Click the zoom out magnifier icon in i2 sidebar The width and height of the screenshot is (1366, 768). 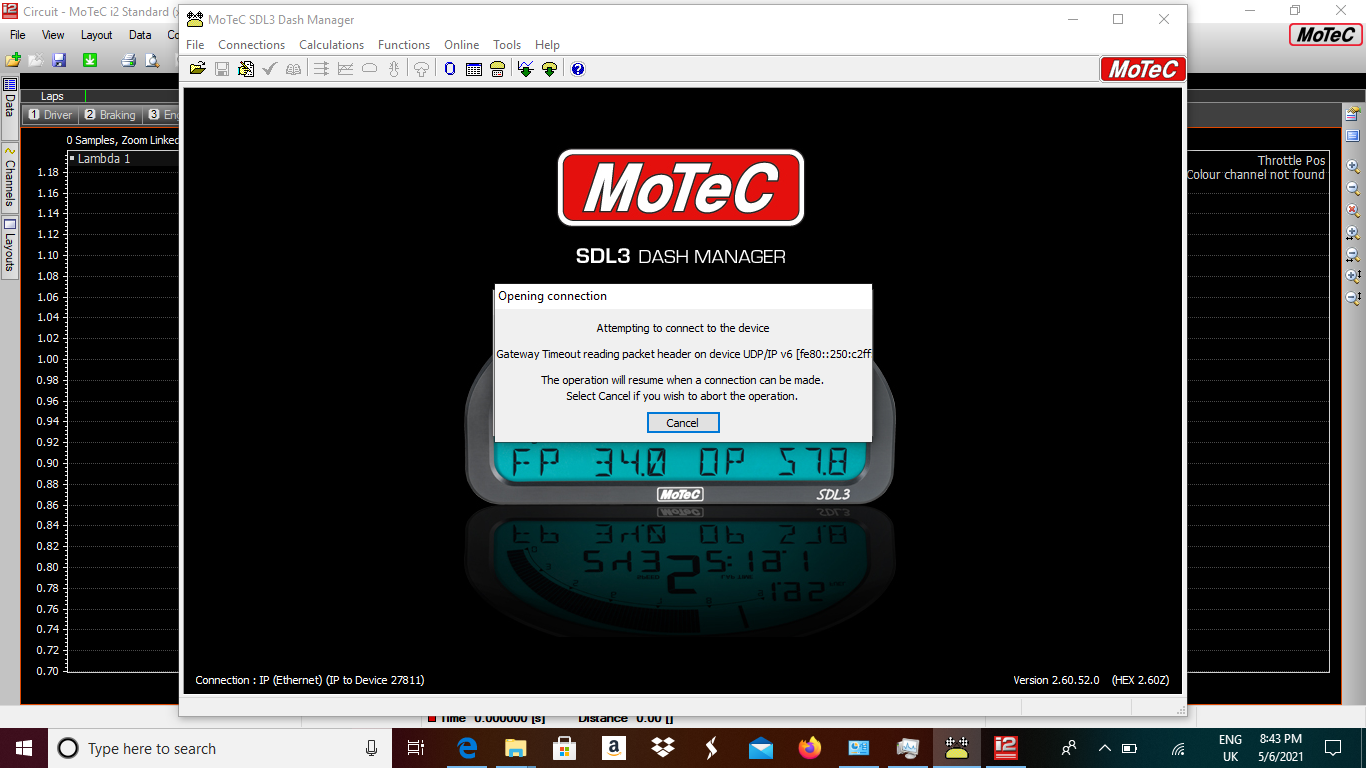tap(1353, 188)
